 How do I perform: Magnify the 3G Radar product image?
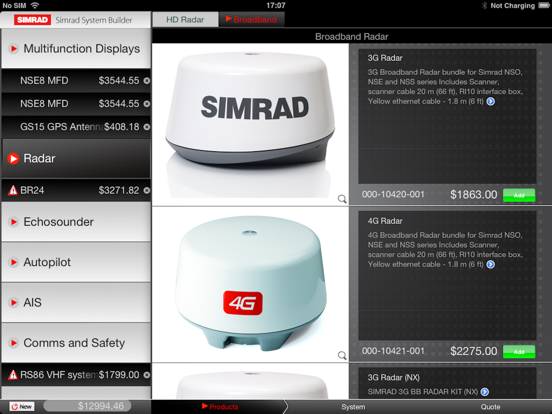click(x=342, y=199)
